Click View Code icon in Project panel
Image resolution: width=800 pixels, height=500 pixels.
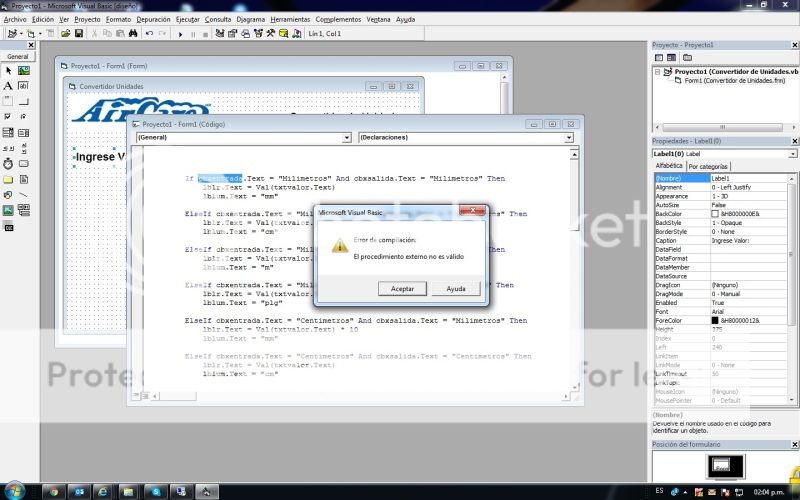659,58
